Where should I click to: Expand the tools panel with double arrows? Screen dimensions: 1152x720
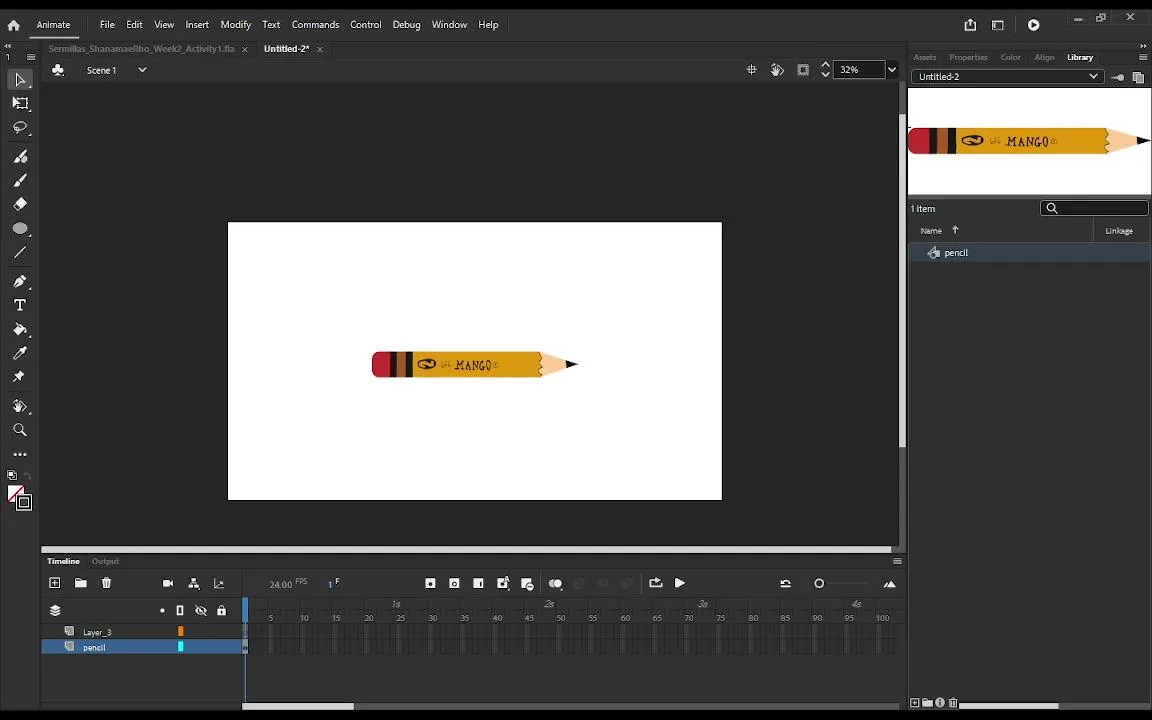[8, 46]
